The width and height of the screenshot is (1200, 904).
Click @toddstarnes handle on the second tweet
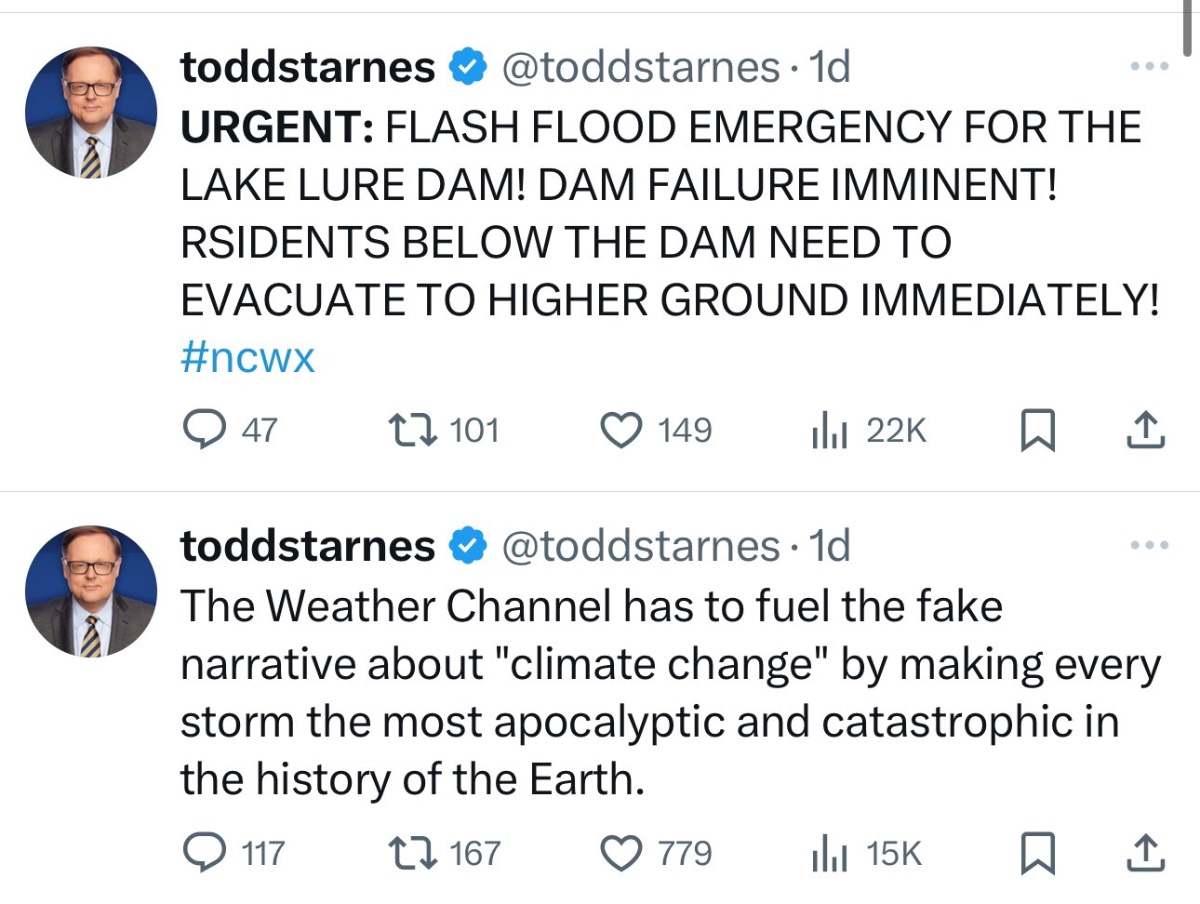point(639,546)
